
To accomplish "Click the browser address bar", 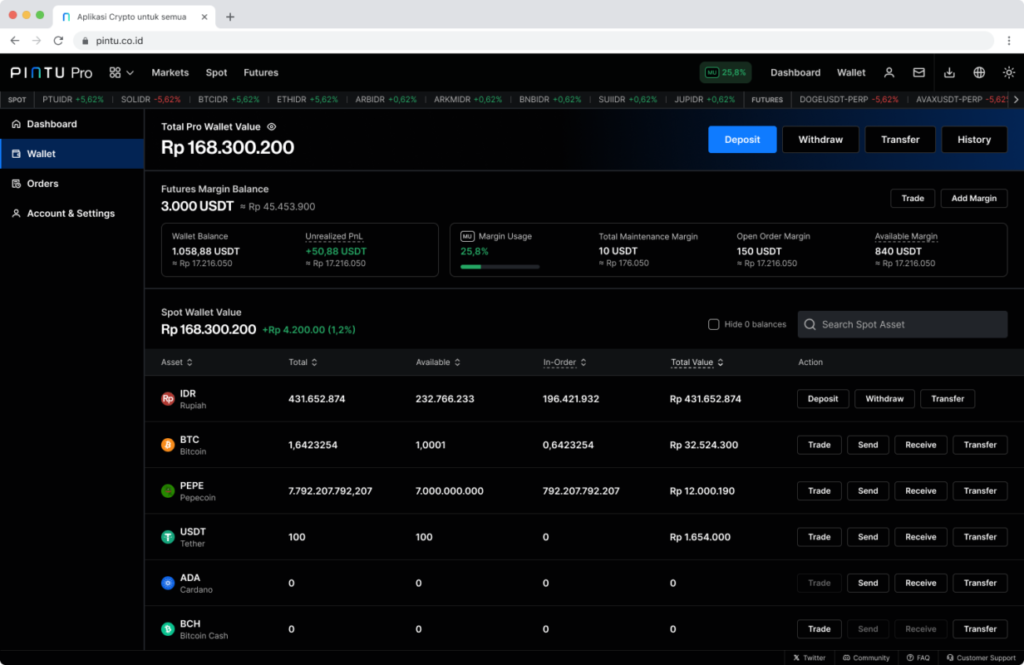I will coord(533,41).
